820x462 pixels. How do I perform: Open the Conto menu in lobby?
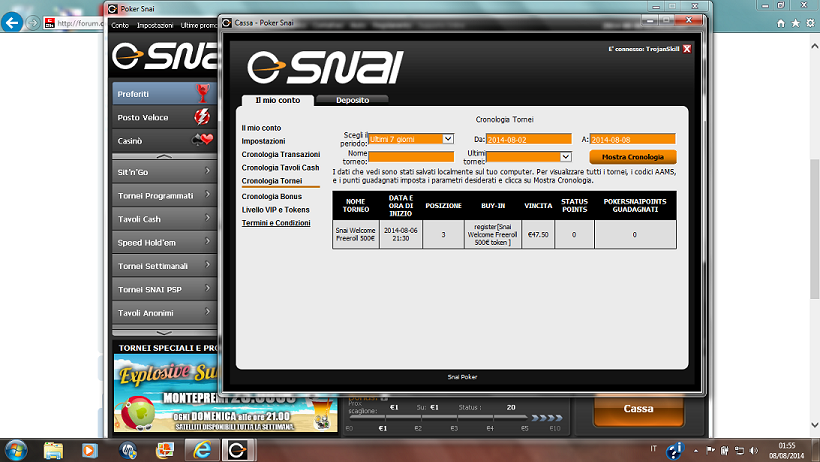point(120,25)
